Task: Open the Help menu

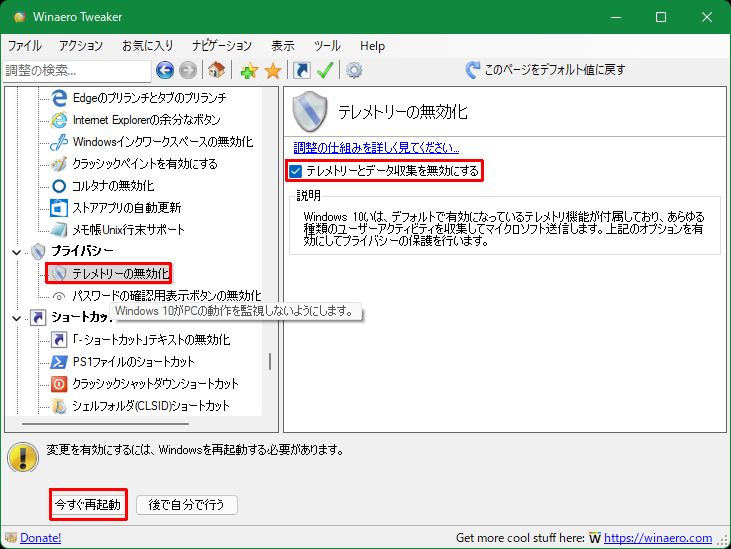Action: click(x=372, y=46)
